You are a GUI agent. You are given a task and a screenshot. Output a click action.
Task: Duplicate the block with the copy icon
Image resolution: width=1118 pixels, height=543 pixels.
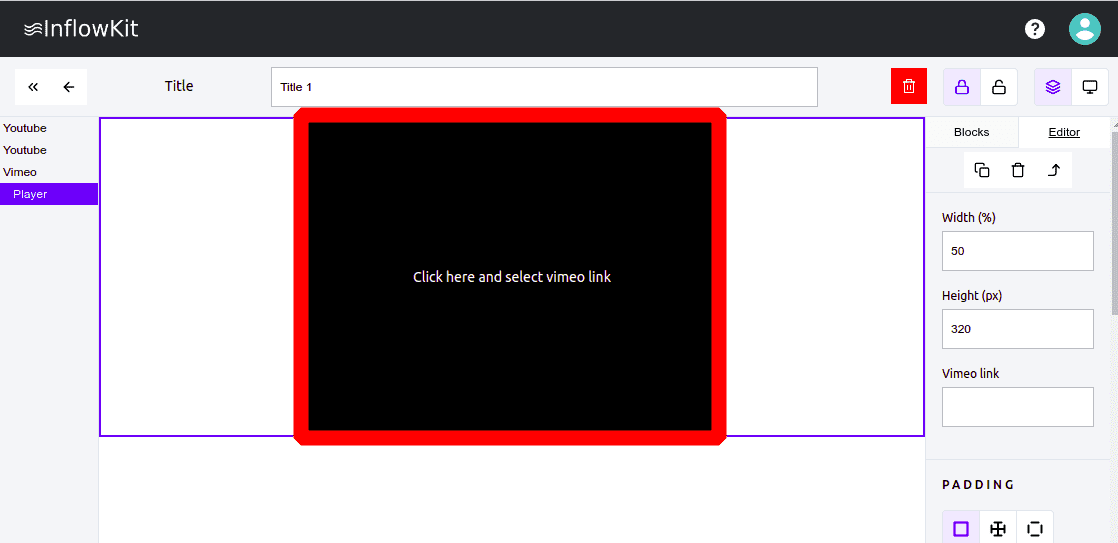982,170
